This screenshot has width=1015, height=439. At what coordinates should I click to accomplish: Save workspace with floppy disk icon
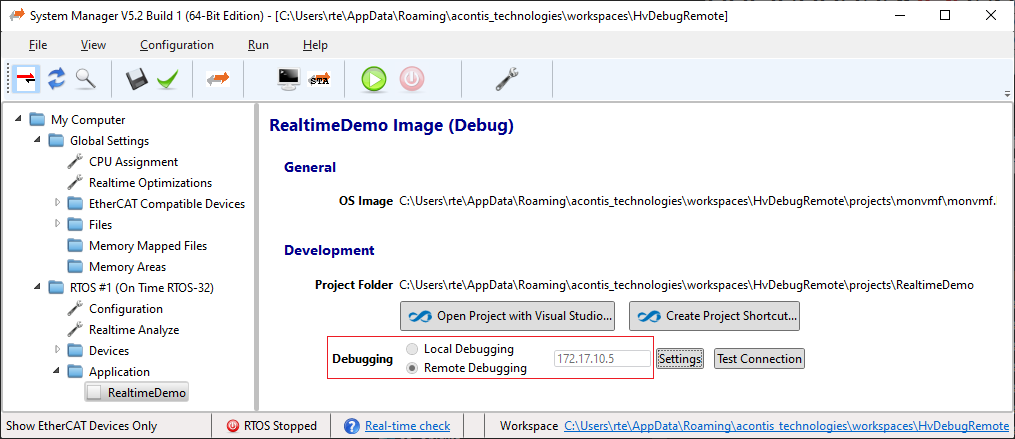click(x=137, y=80)
